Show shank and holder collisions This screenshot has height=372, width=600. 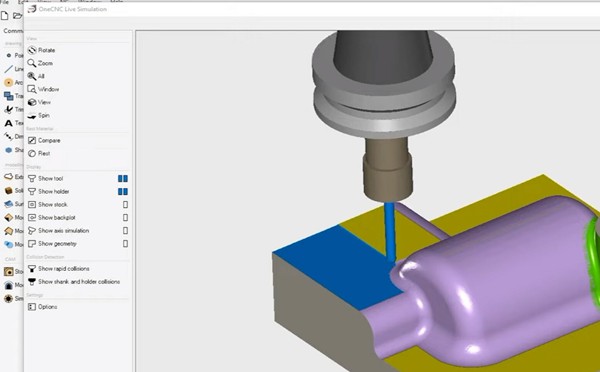74,282
